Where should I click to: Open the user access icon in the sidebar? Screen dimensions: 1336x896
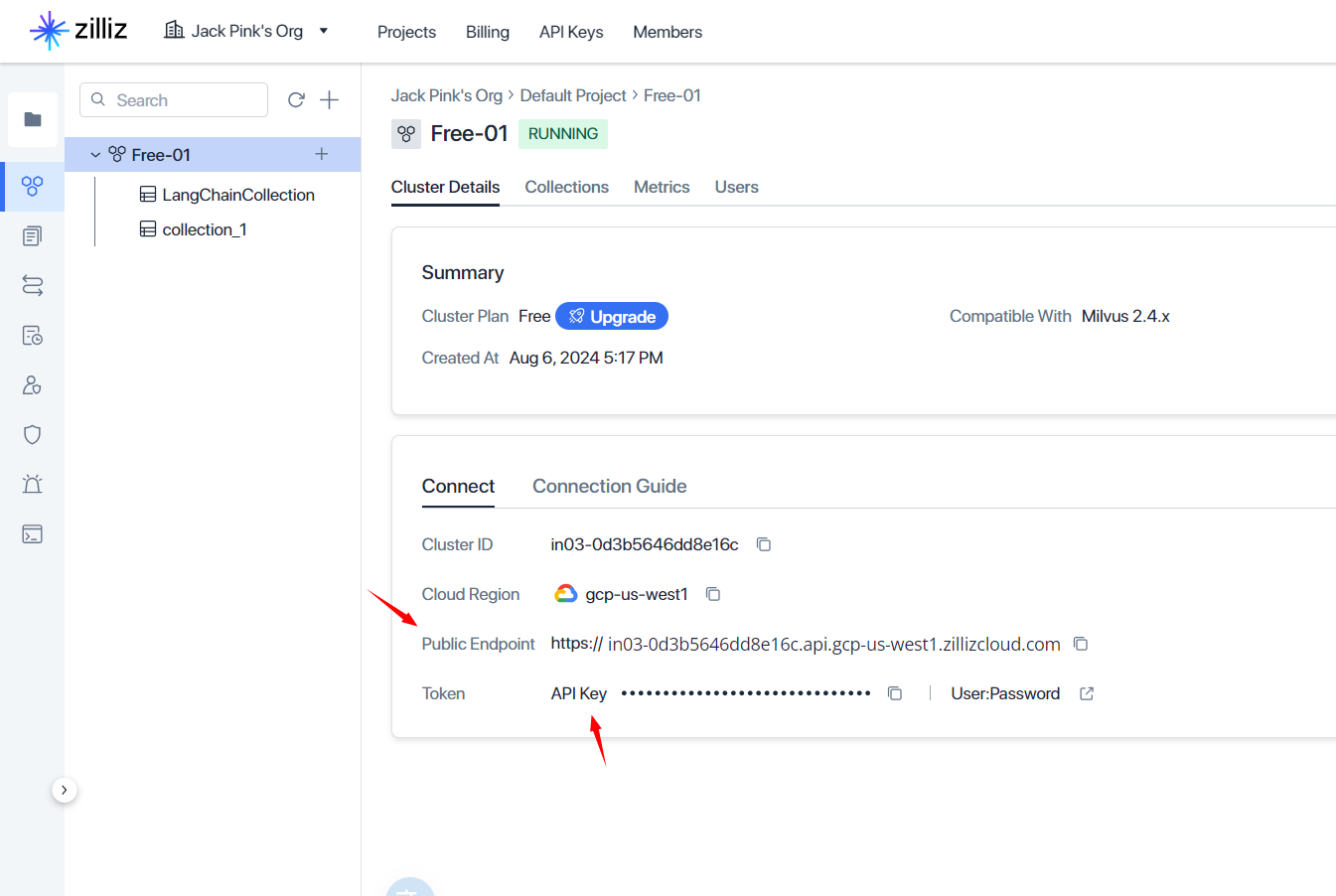pyautogui.click(x=33, y=385)
